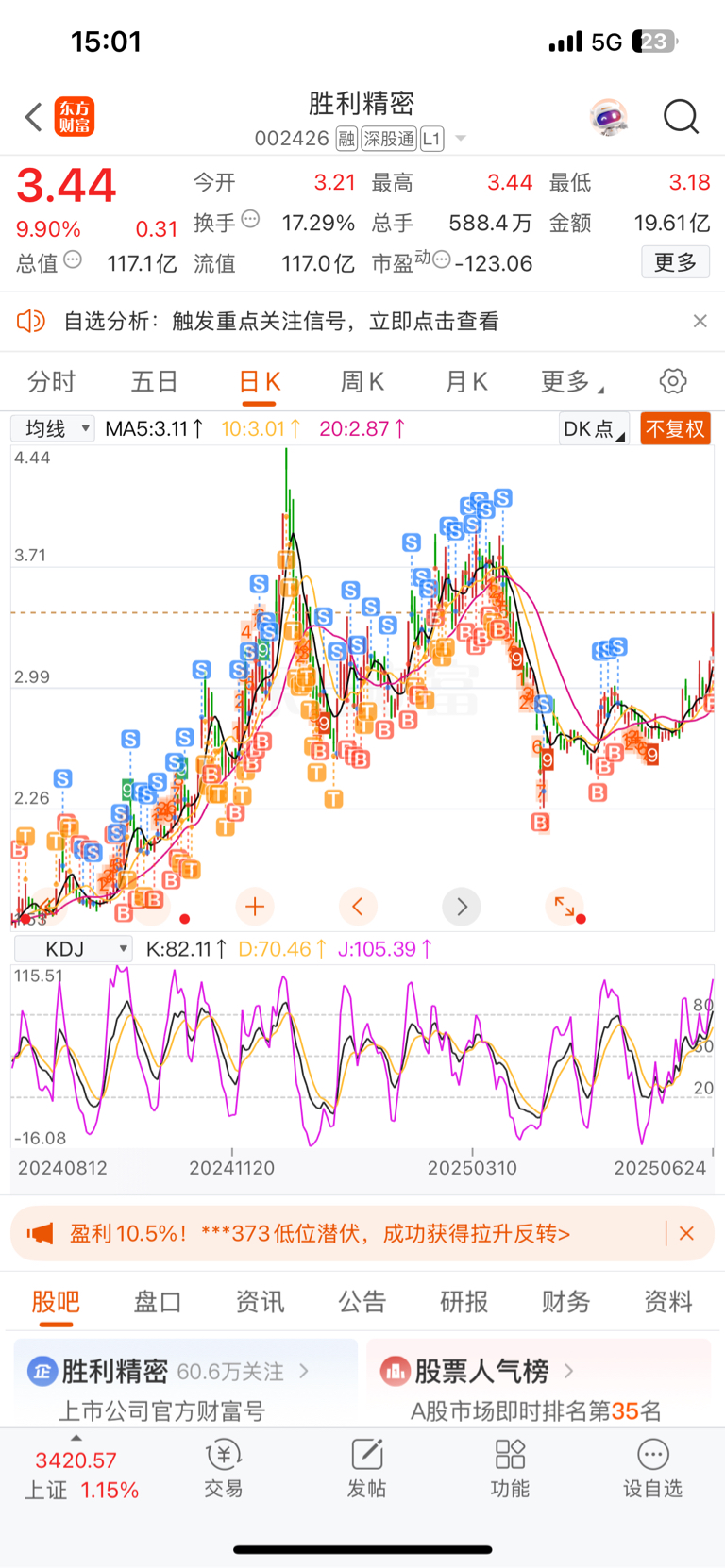Tap the 融 margin tag

346,139
